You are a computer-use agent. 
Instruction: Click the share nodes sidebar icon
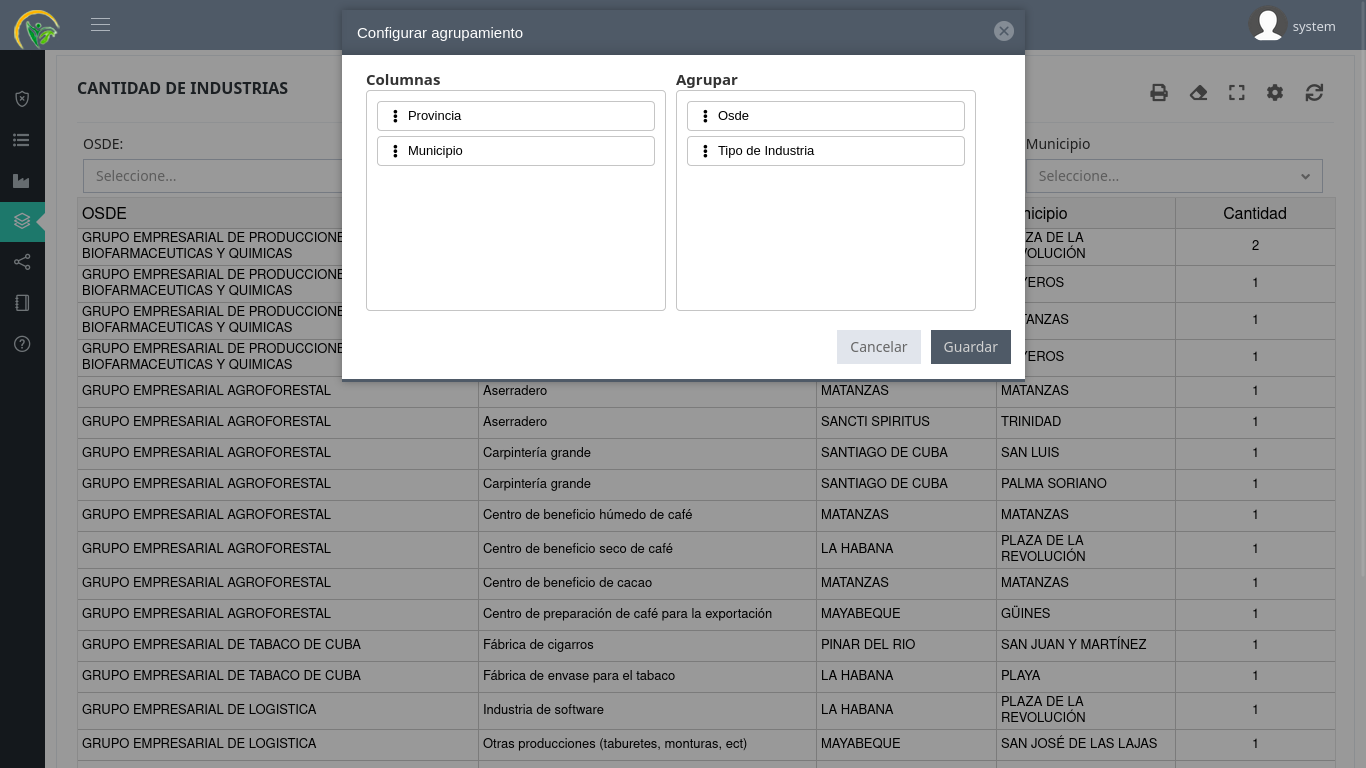pos(22,262)
